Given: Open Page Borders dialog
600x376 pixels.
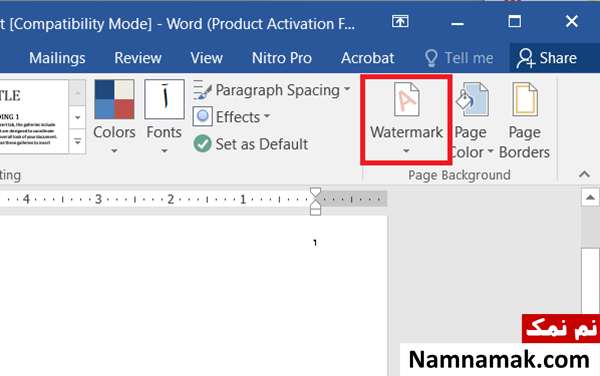Looking at the screenshot, I should 524,120.
